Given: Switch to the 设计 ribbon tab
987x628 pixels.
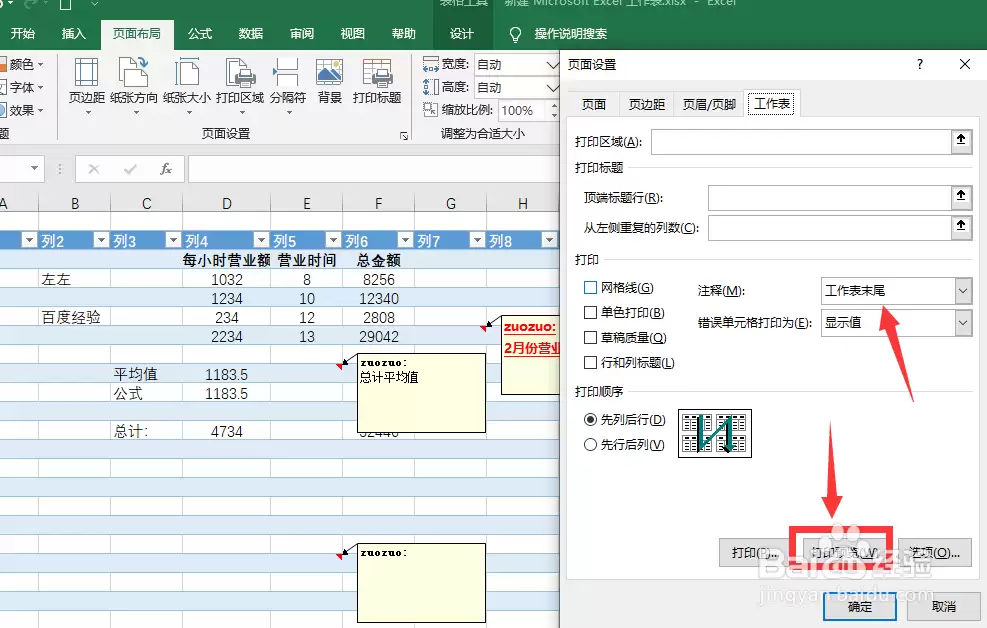Looking at the screenshot, I should (x=461, y=34).
